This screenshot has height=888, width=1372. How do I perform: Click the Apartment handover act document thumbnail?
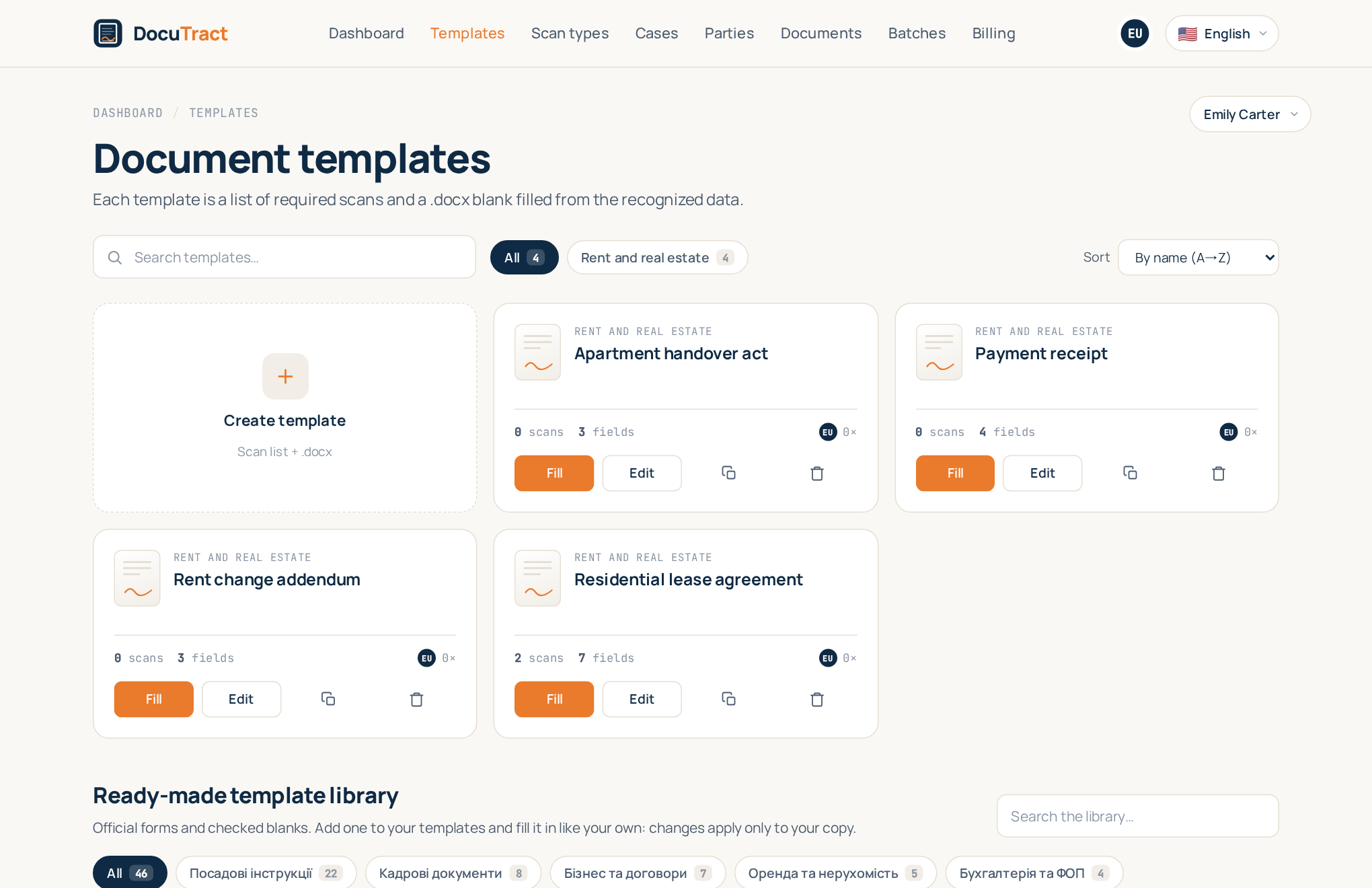click(x=537, y=352)
